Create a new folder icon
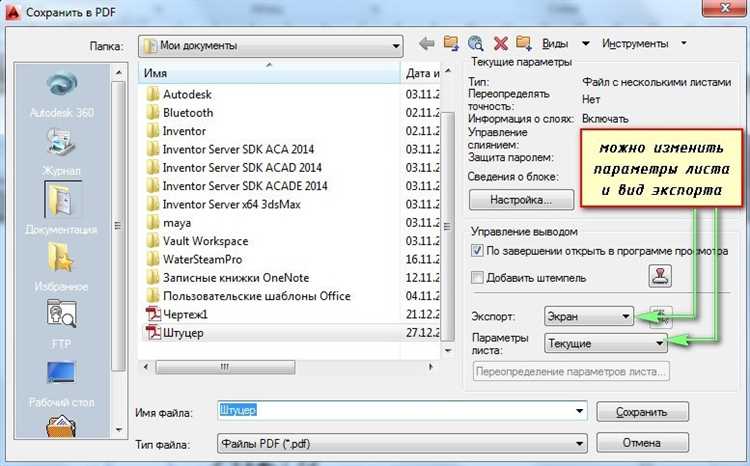Image resolution: width=750 pixels, height=466 pixels. pyautogui.click(x=524, y=44)
